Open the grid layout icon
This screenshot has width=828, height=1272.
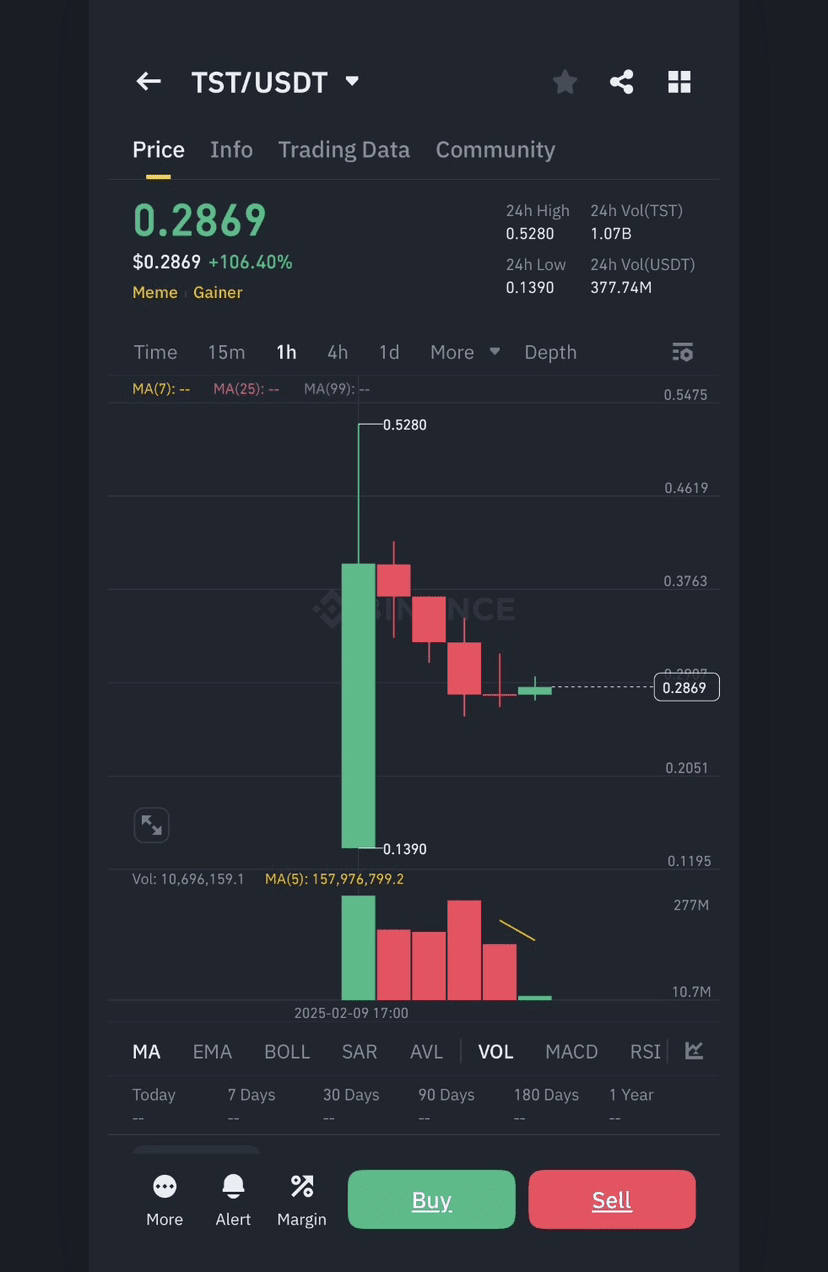tap(680, 82)
